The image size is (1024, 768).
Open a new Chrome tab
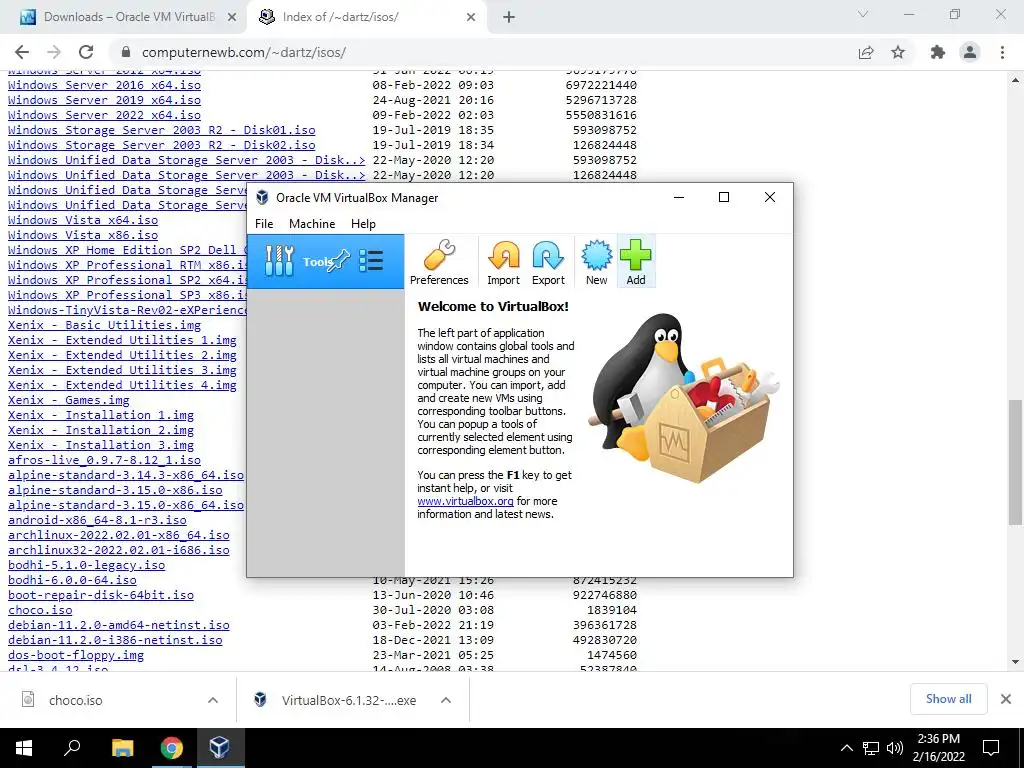(x=509, y=17)
